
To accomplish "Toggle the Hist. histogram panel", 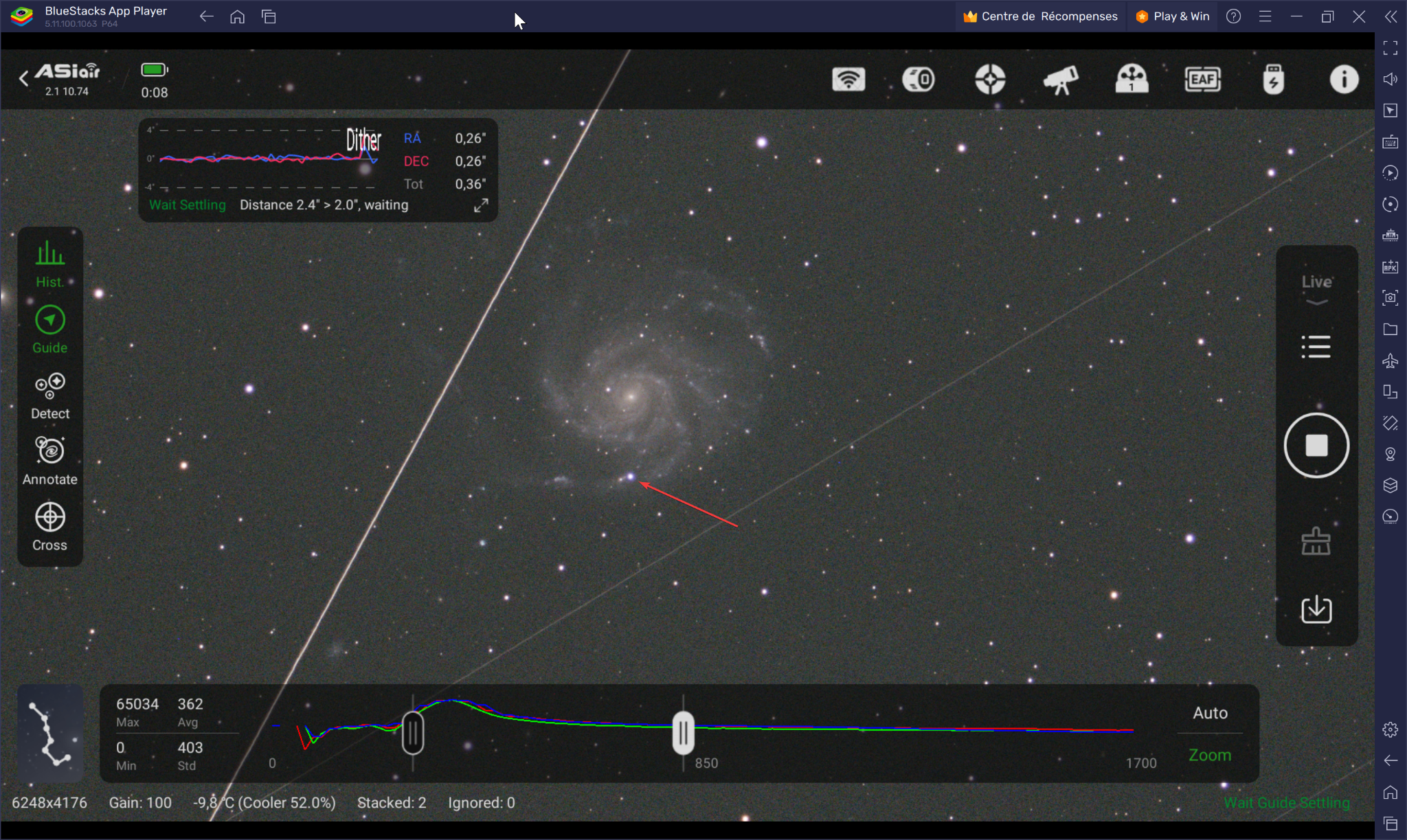I will click(50, 264).
